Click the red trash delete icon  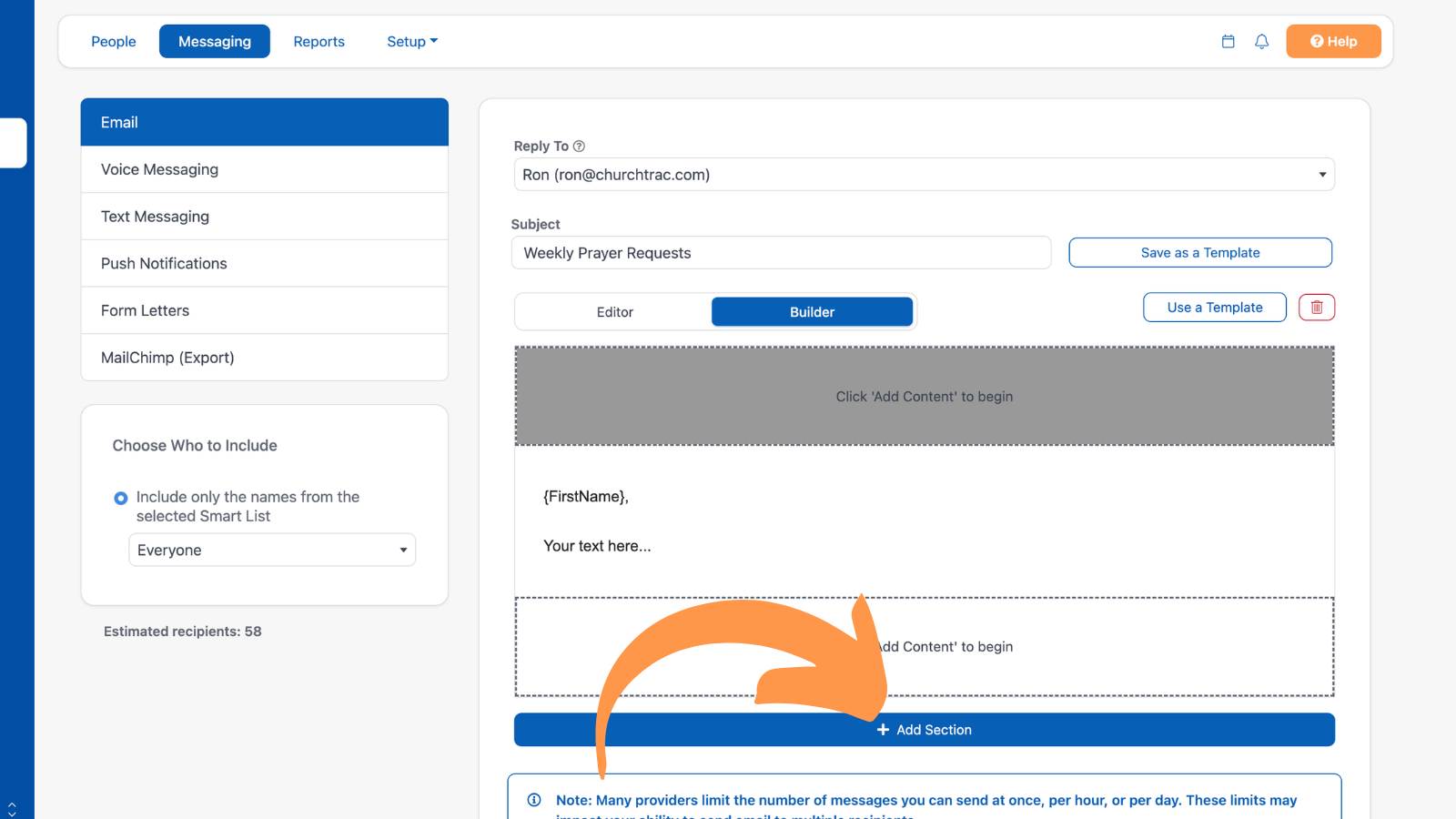pyautogui.click(x=1316, y=308)
